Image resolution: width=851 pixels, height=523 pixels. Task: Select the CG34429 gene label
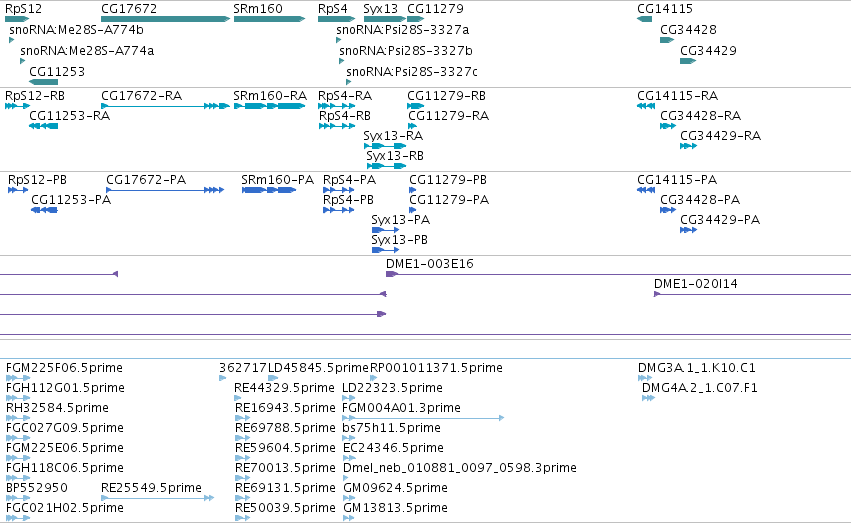(x=708, y=50)
